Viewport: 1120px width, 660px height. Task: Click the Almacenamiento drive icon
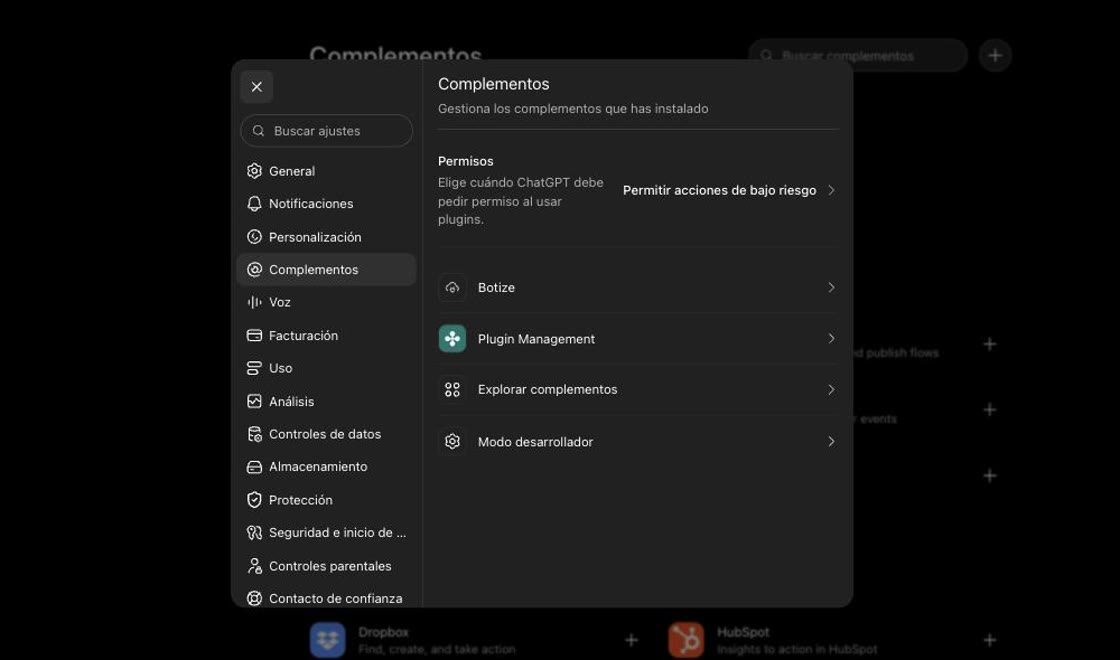[x=254, y=466]
